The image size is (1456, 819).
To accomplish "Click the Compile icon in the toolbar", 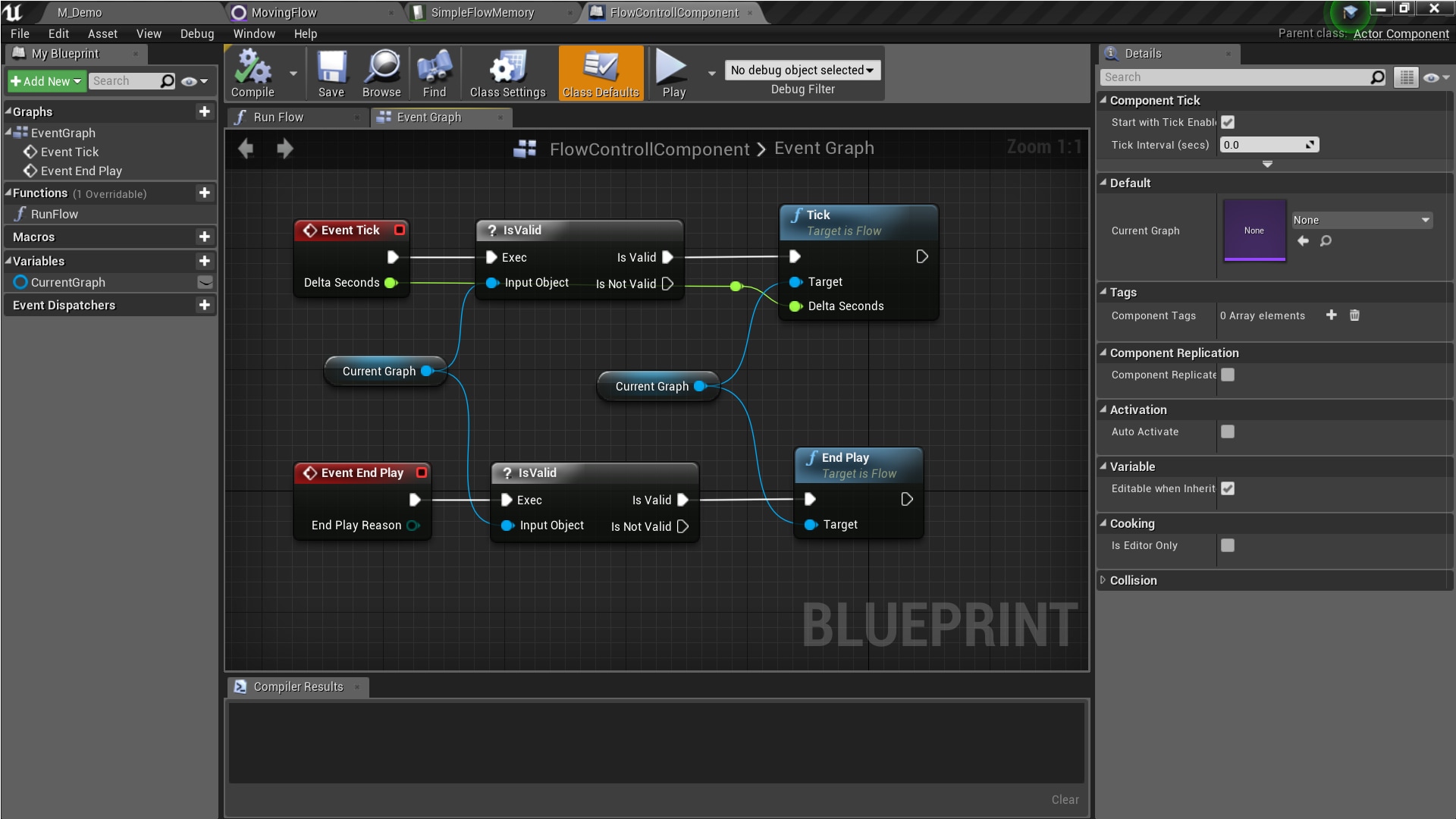I will (253, 72).
